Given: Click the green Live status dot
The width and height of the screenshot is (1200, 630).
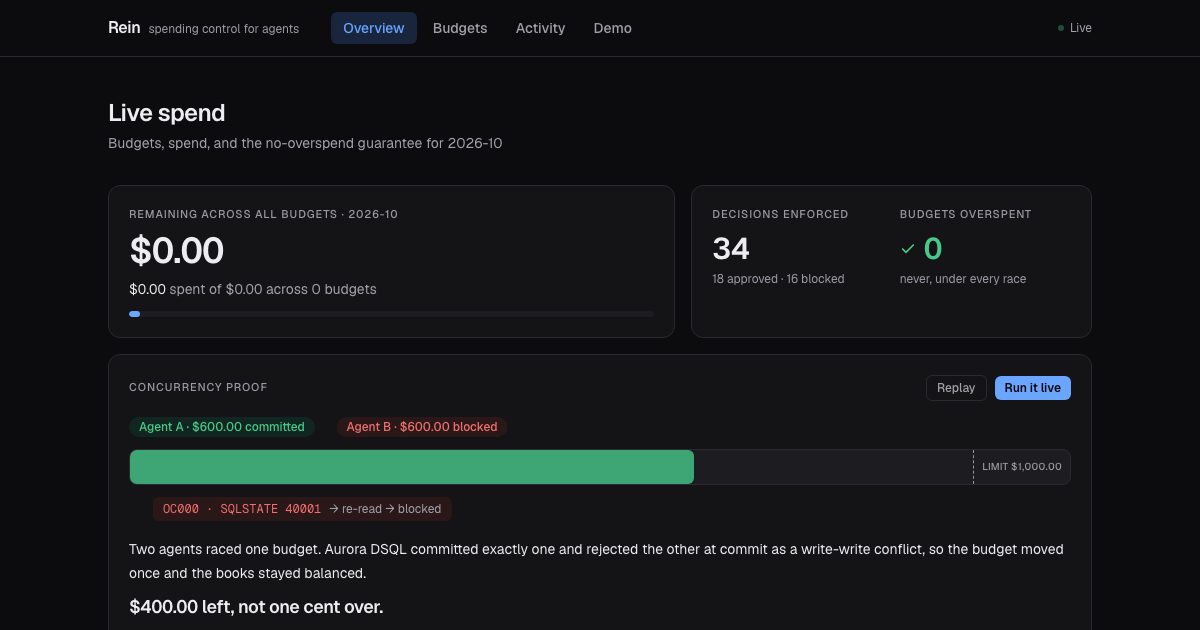Looking at the screenshot, I should [1061, 28].
